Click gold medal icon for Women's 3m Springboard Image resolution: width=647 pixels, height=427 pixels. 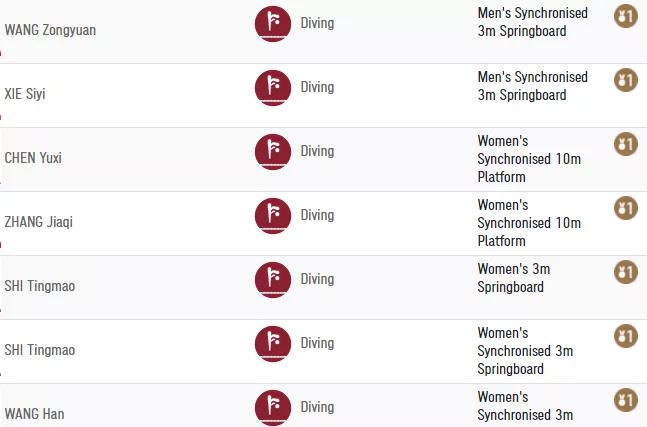click(626, 272)
